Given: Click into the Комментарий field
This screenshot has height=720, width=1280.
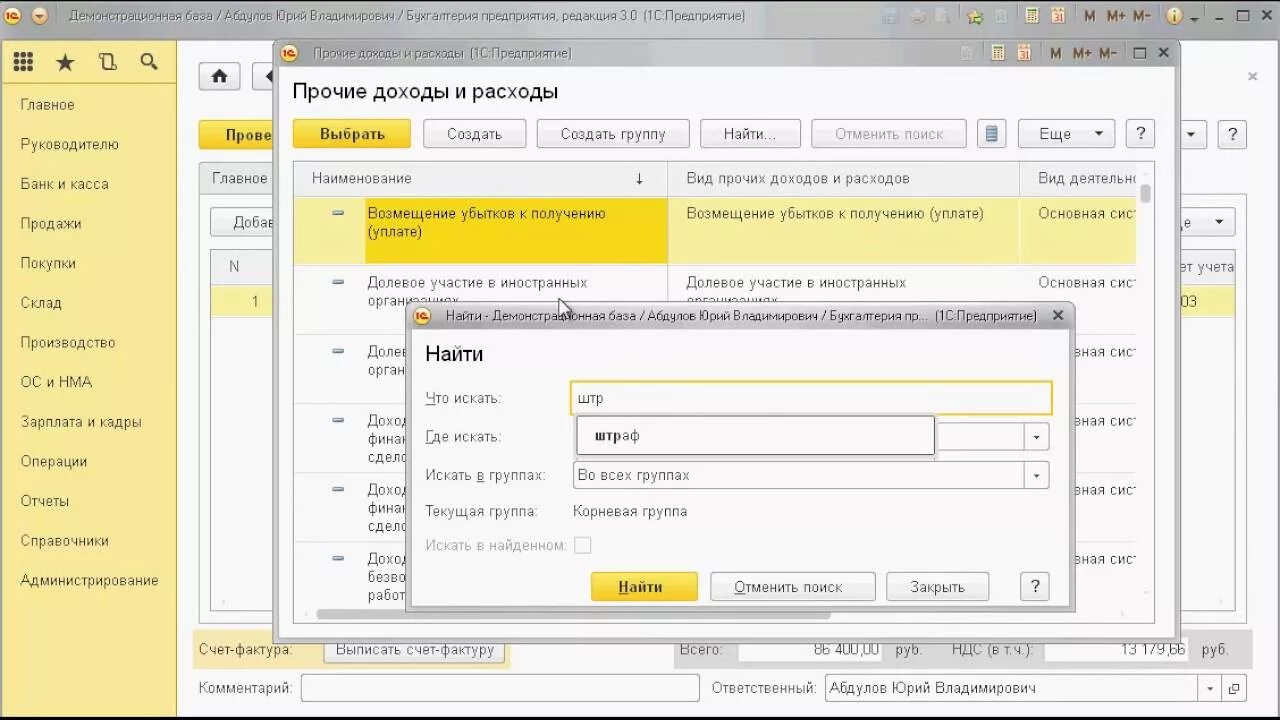Looking at the screenshot, I should pyautogui.click(x=500, y=688).
